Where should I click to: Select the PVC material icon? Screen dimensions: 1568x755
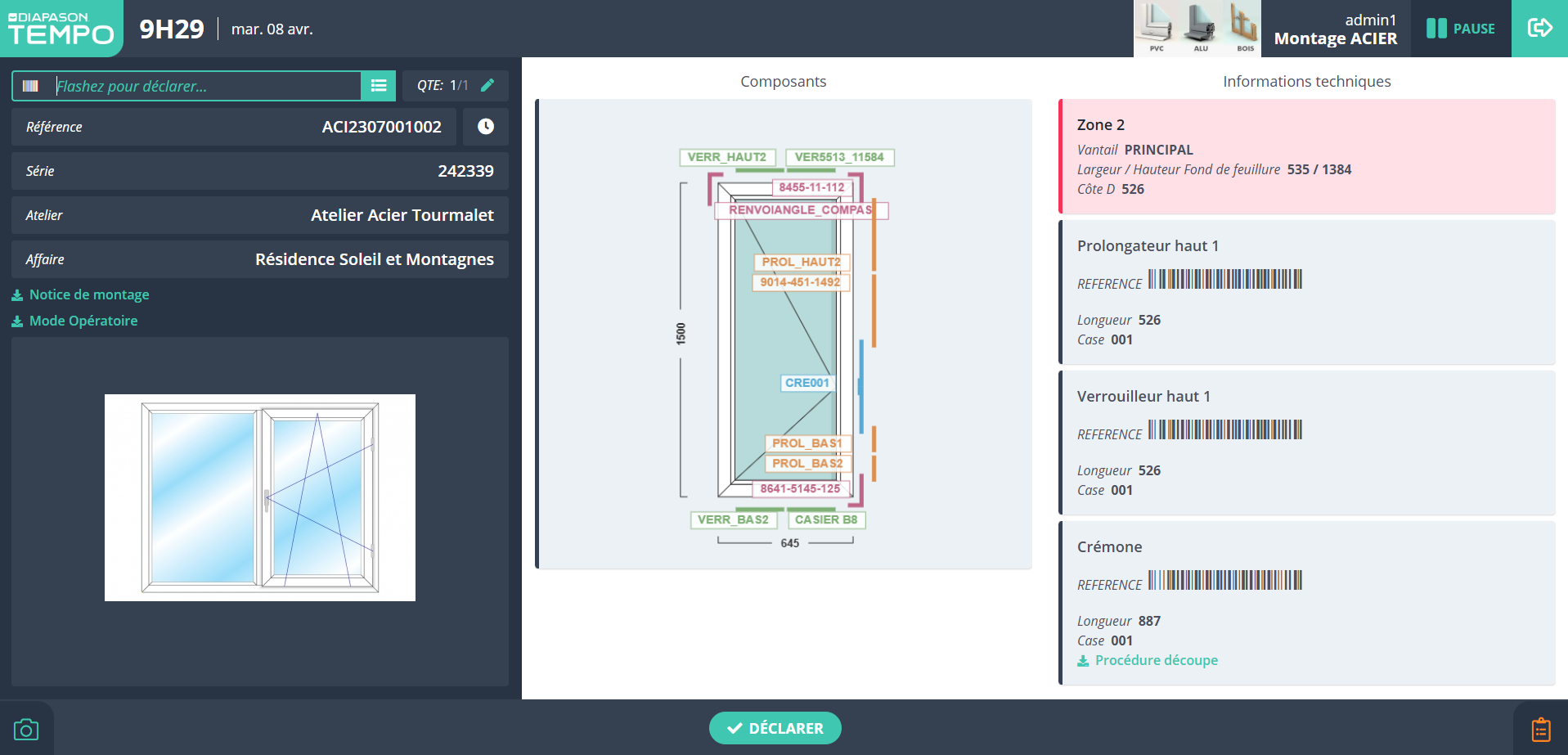(x=1157, y=29)
